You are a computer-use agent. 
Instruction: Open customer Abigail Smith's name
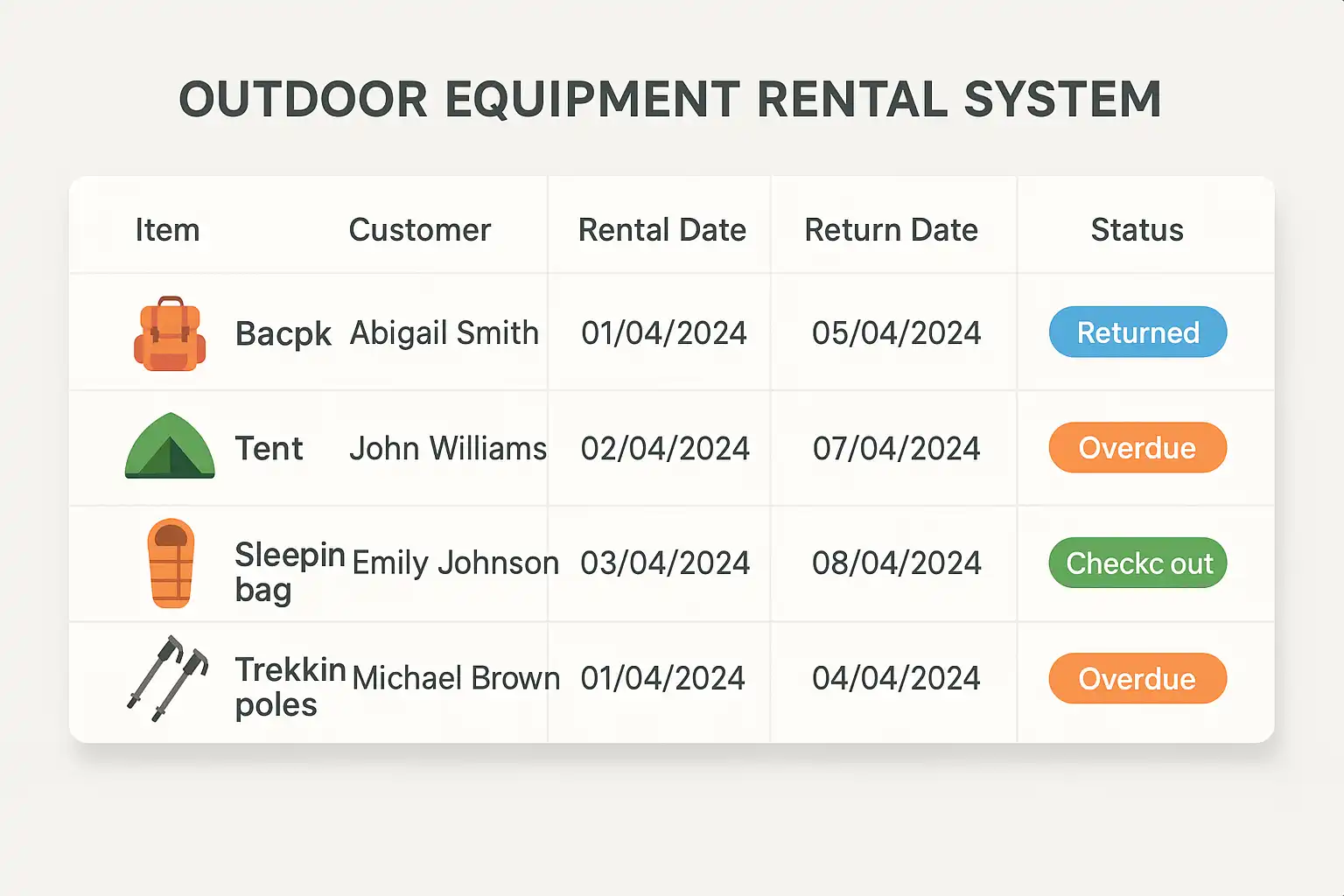(444, 333)
